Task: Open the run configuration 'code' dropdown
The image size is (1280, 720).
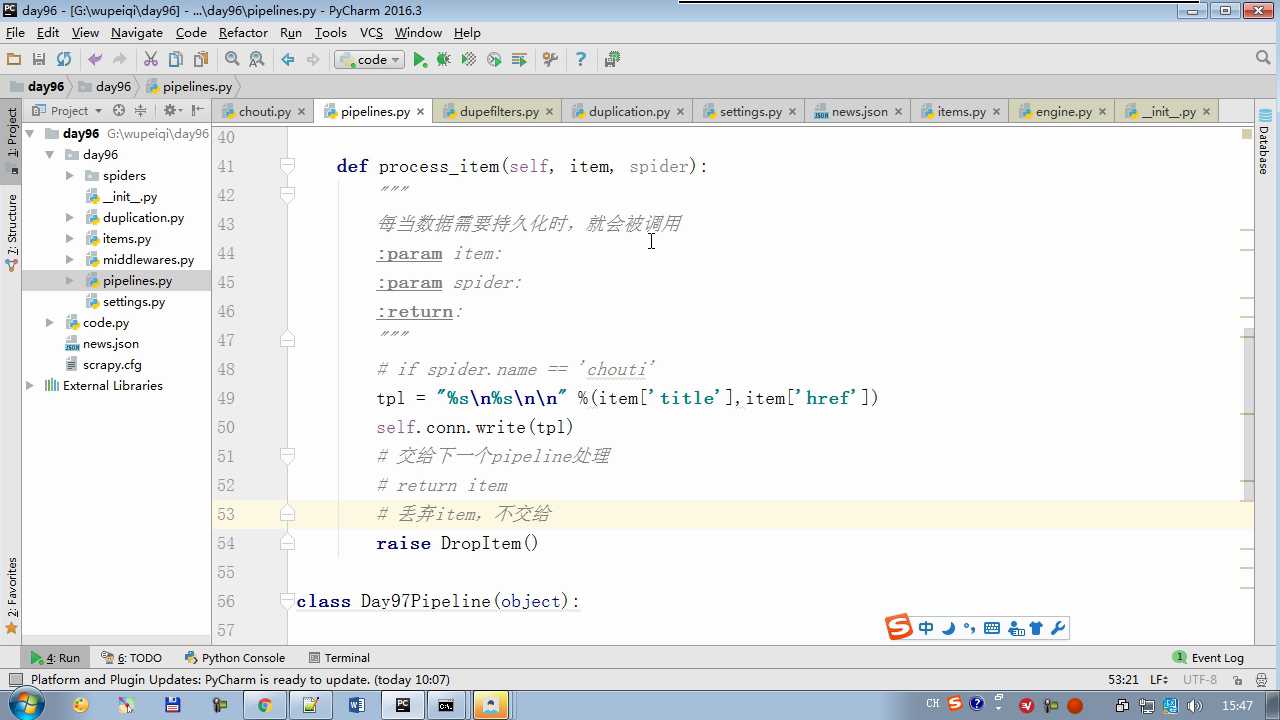Action: coord(369,60)
